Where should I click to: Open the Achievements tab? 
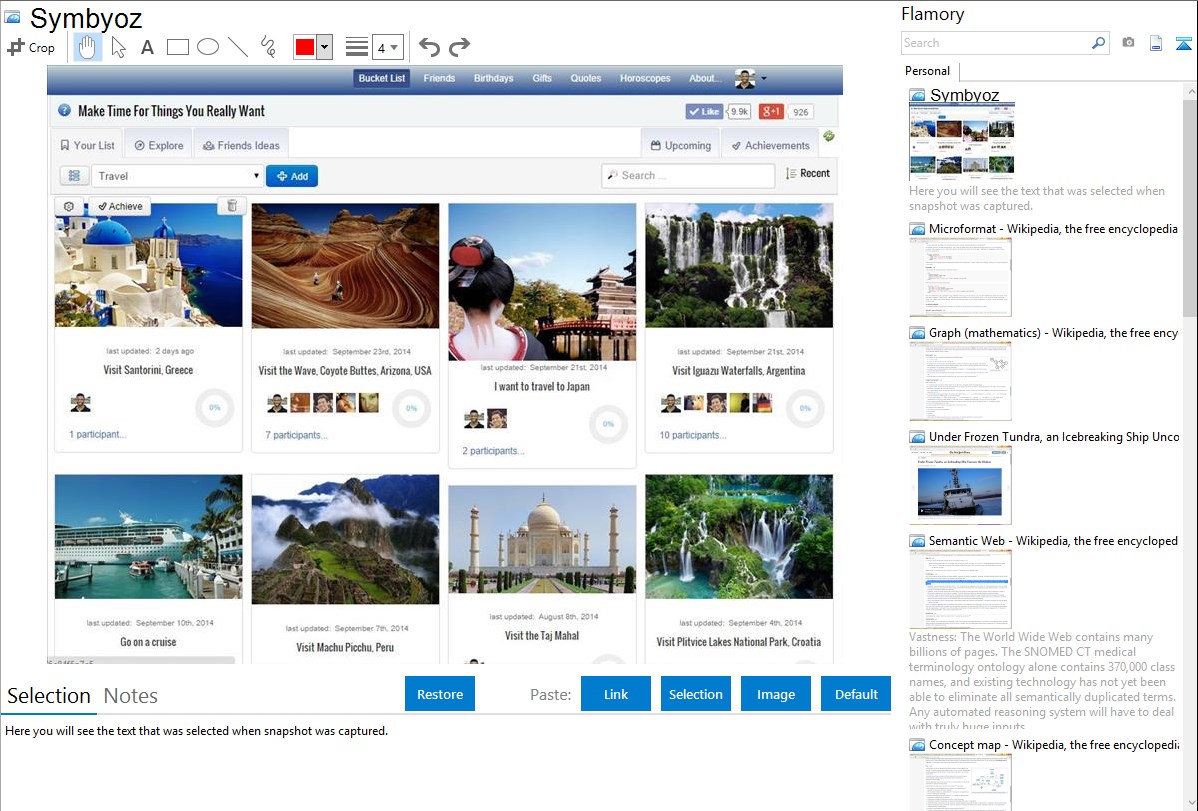(x=770, y=145)
